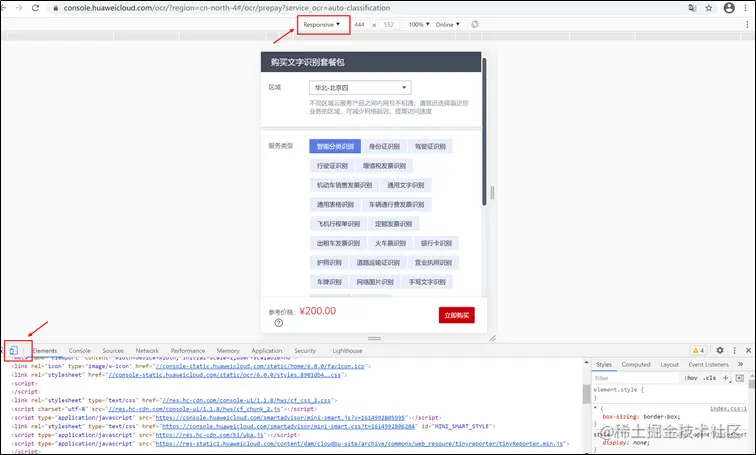Switch to the Lighthouse tab

[x=347, y=350]
